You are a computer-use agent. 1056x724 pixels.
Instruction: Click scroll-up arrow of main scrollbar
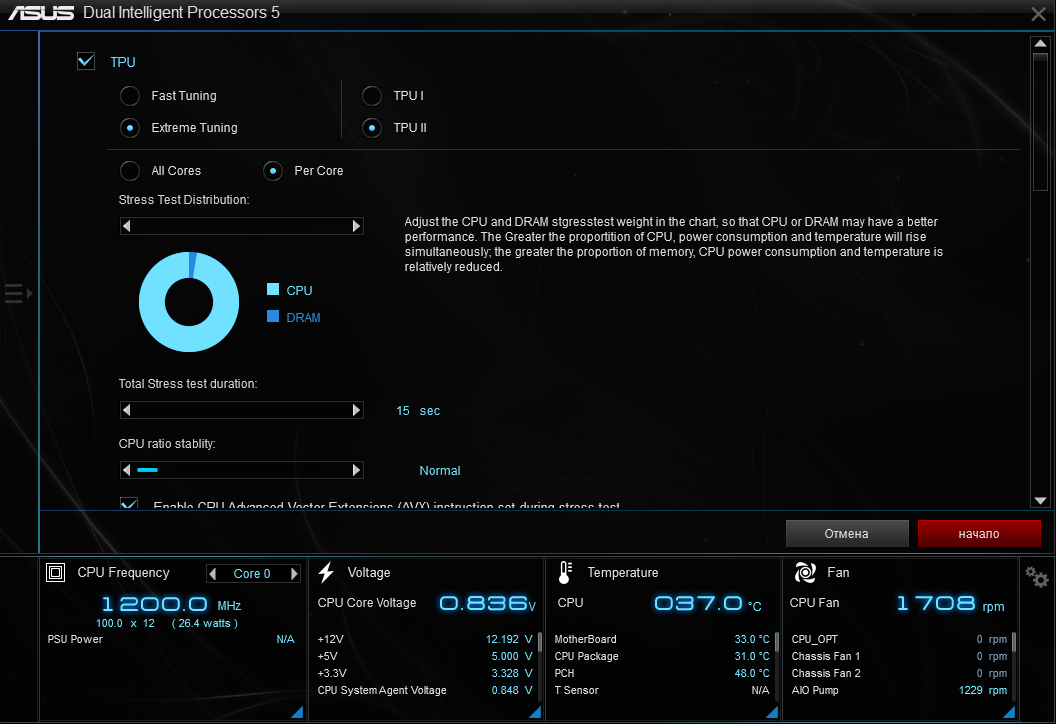click(x=1041, y=44)
